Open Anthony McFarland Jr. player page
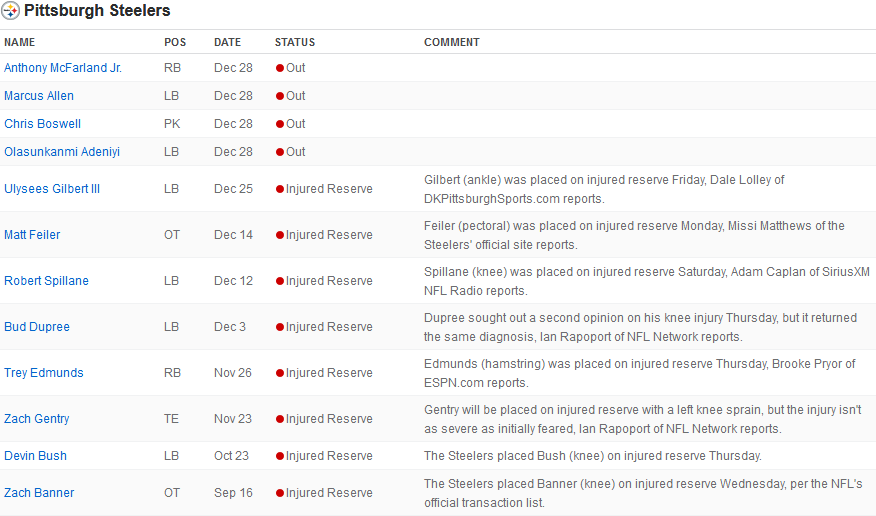Image resolution: width=876 pixels, height=516 pixels. (63, 68)
